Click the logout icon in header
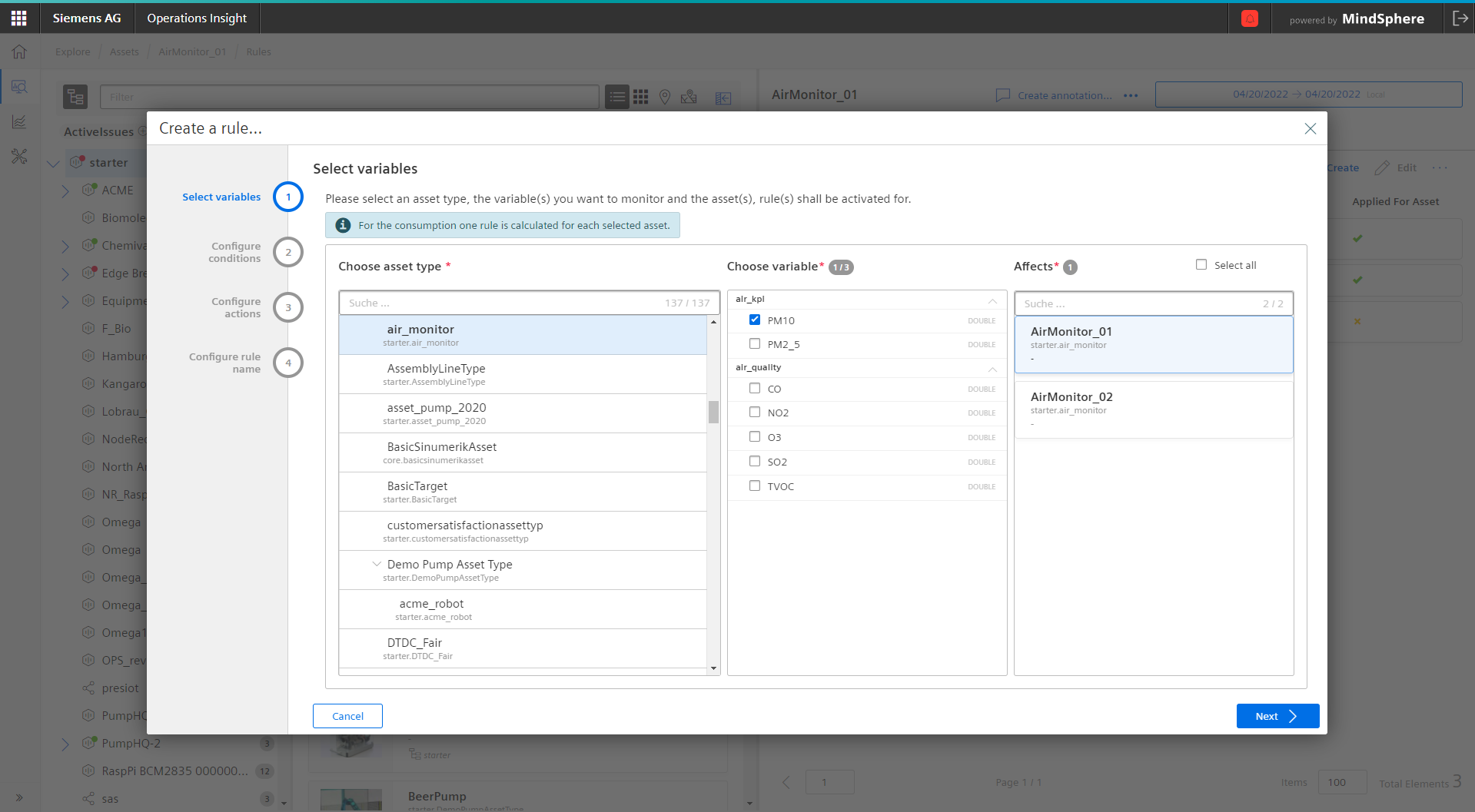 coord(1460,18)
